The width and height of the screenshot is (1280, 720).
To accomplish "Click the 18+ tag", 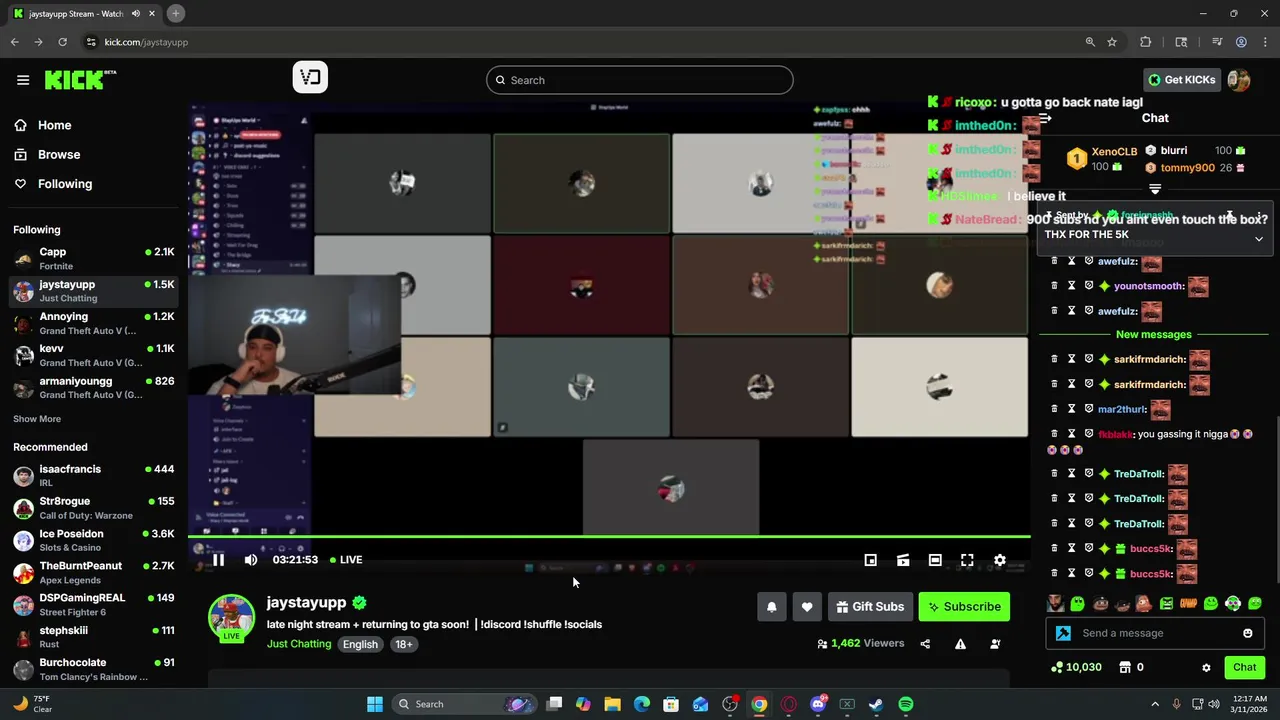I will pos(404,644).
